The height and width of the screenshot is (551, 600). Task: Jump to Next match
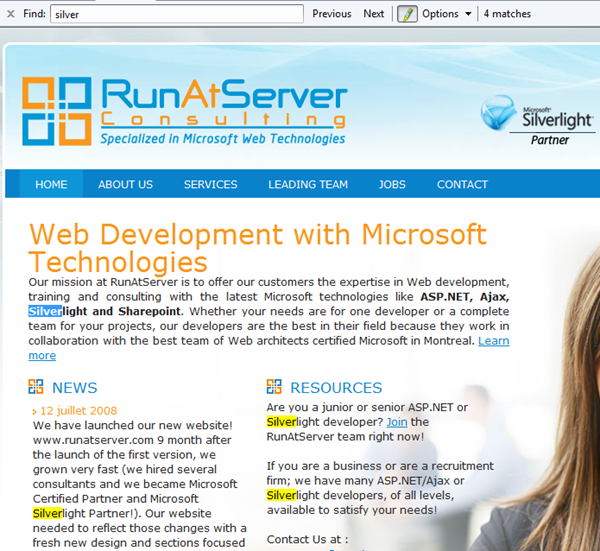[x=373, y=14]
